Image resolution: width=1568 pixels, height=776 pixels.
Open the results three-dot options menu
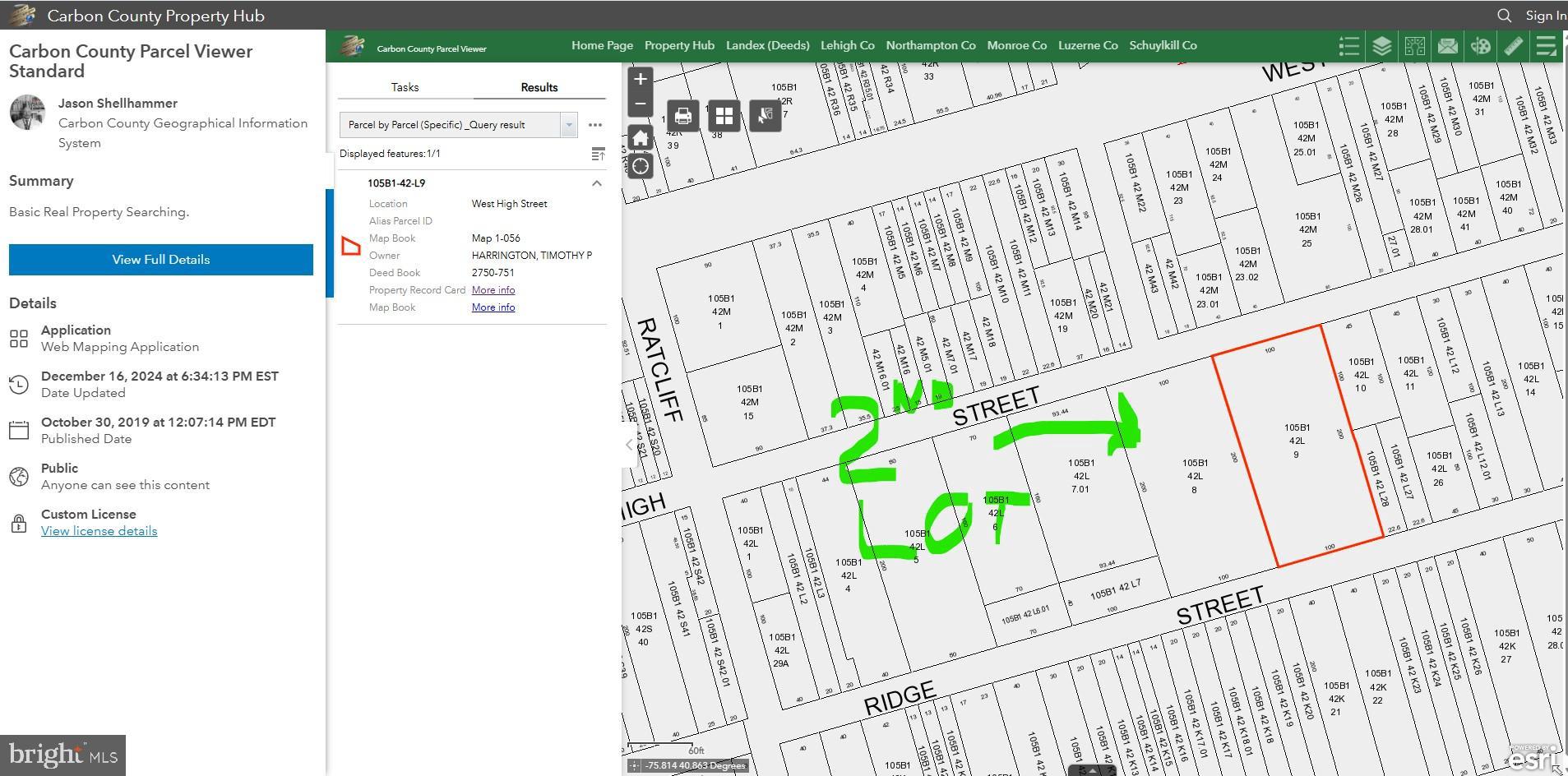(x=595, y=125)
